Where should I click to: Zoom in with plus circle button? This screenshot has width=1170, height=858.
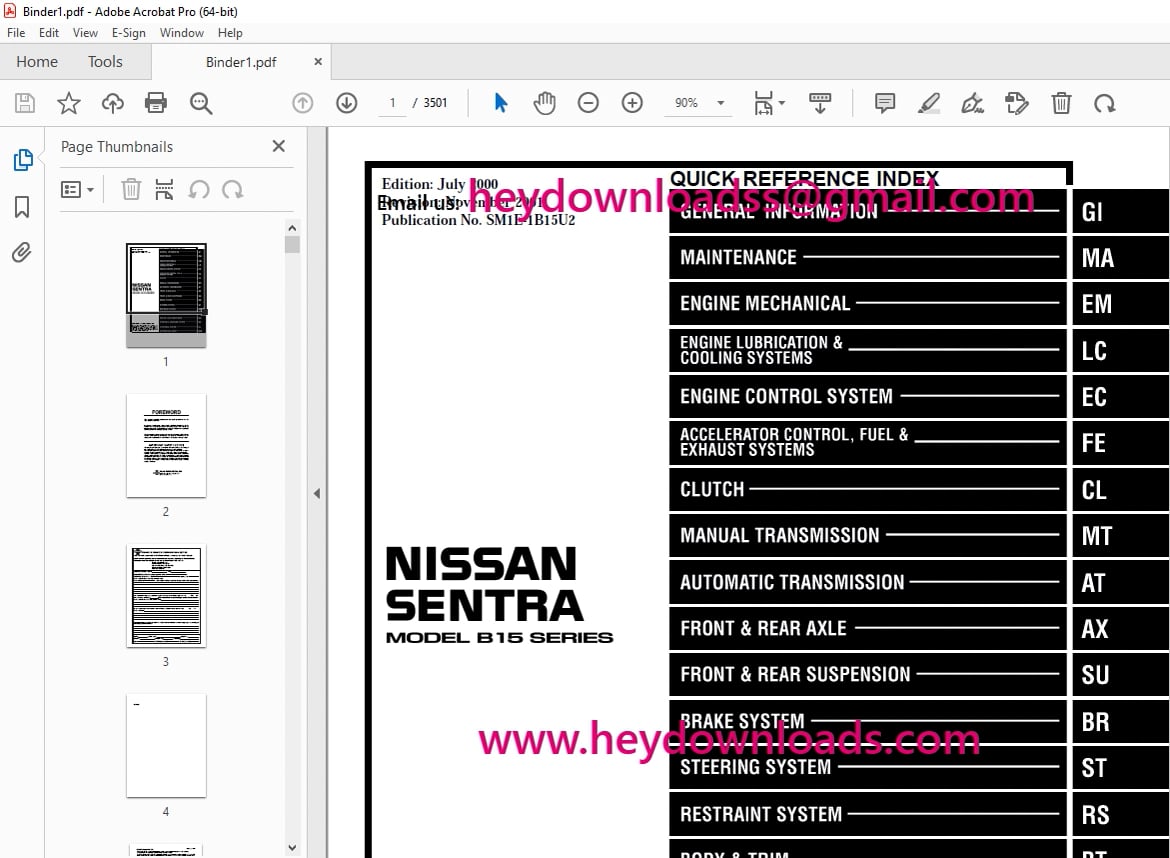(x=632, y=103)
